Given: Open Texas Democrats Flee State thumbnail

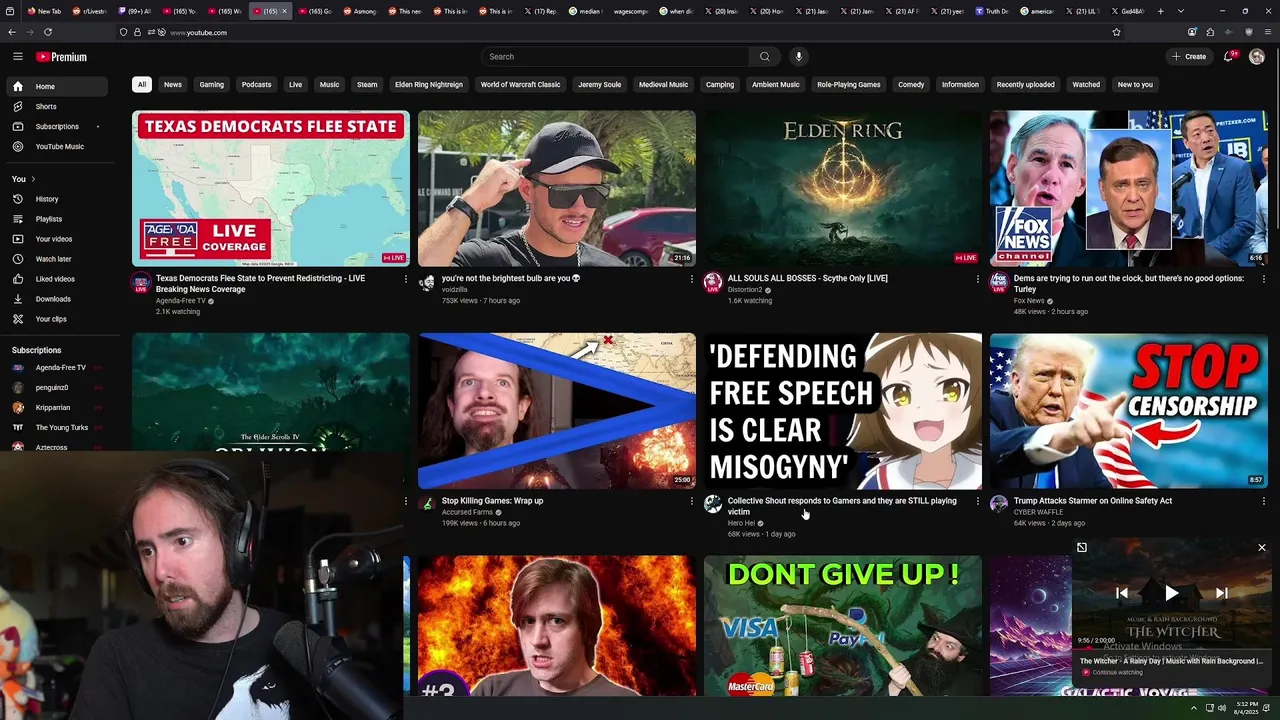Looking at the screenshot, I should 271,188.
